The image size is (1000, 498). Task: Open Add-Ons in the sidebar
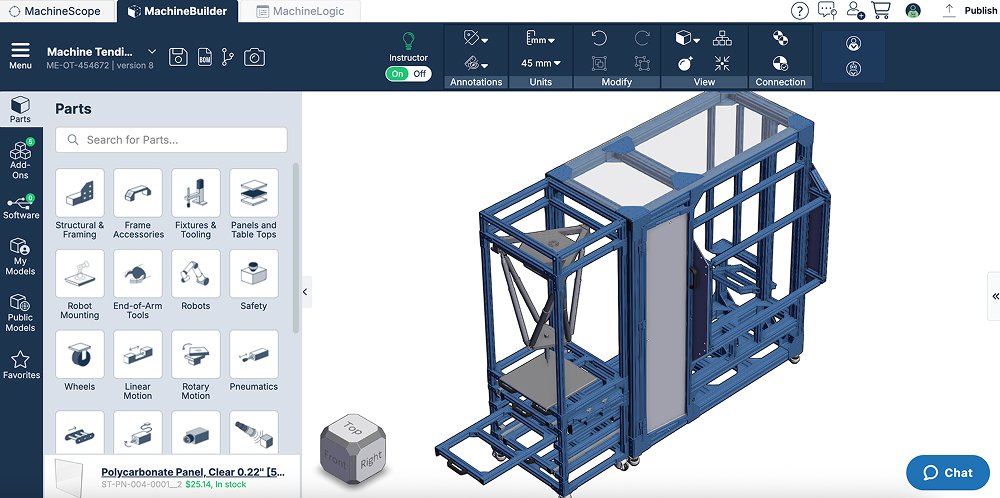(20, 159)
